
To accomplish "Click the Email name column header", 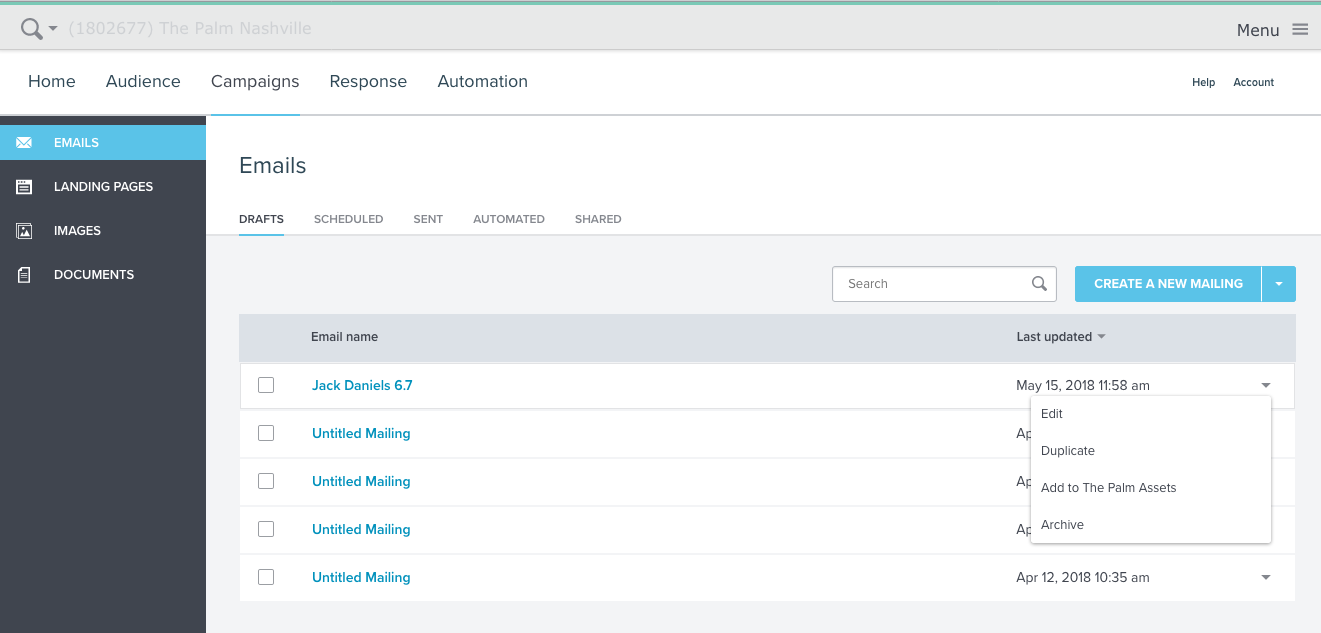I will (x=344, y=337).
